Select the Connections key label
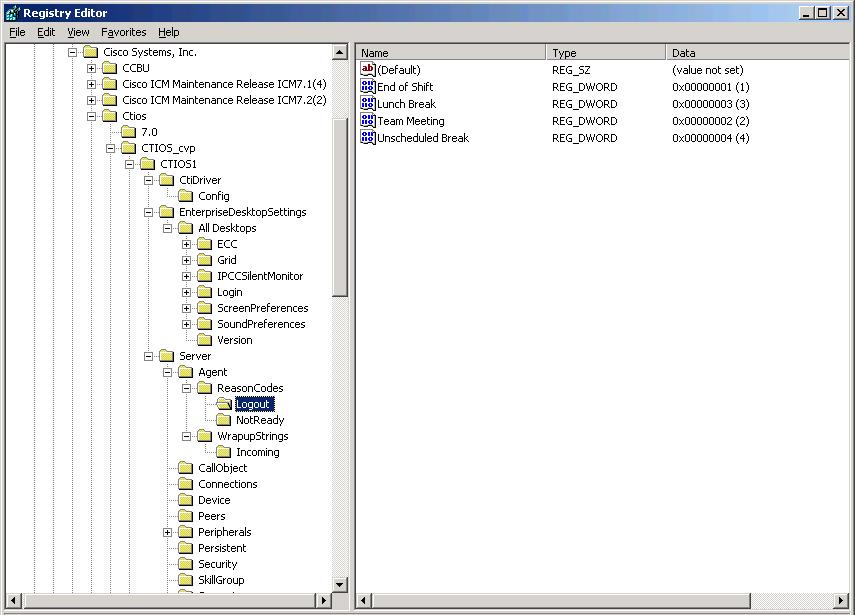 tap(227, 484)
